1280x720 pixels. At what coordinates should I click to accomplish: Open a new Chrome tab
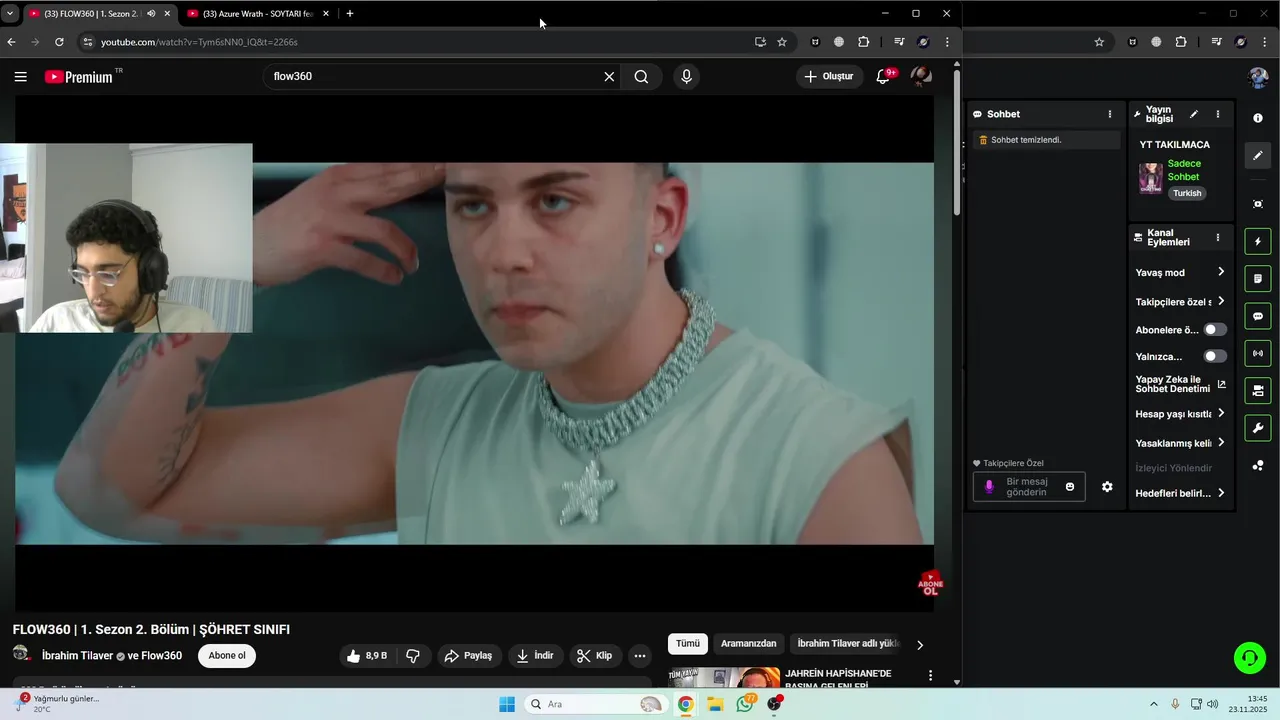click(x=349, y=14)
